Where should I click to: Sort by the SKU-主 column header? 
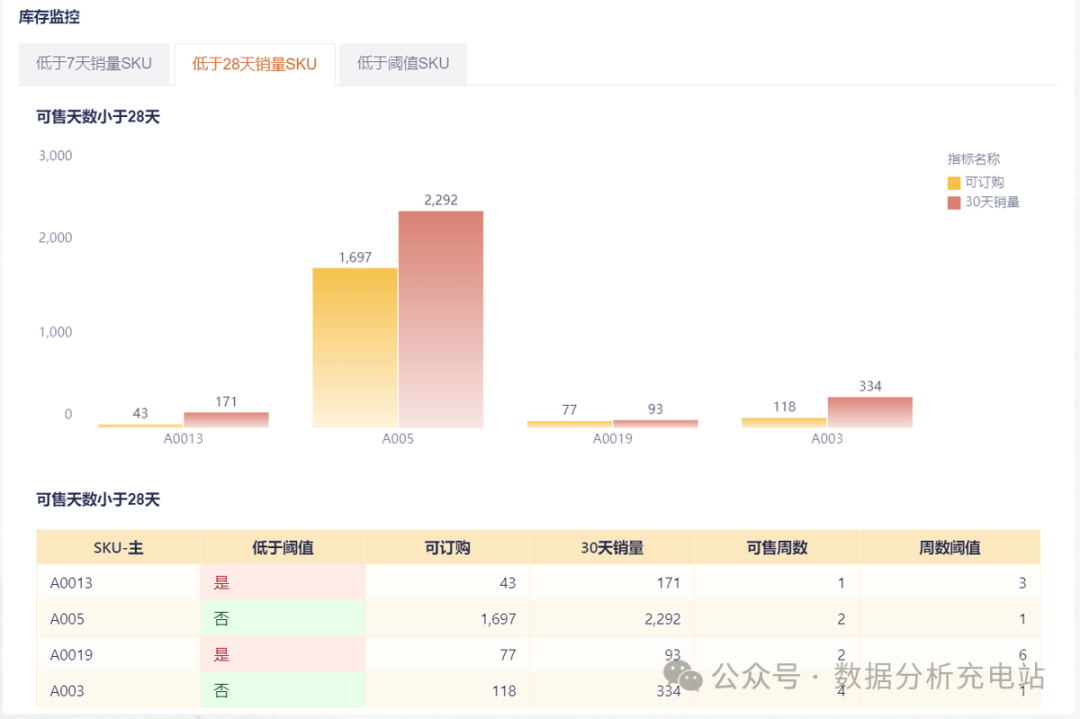click(x=118, y=548)
